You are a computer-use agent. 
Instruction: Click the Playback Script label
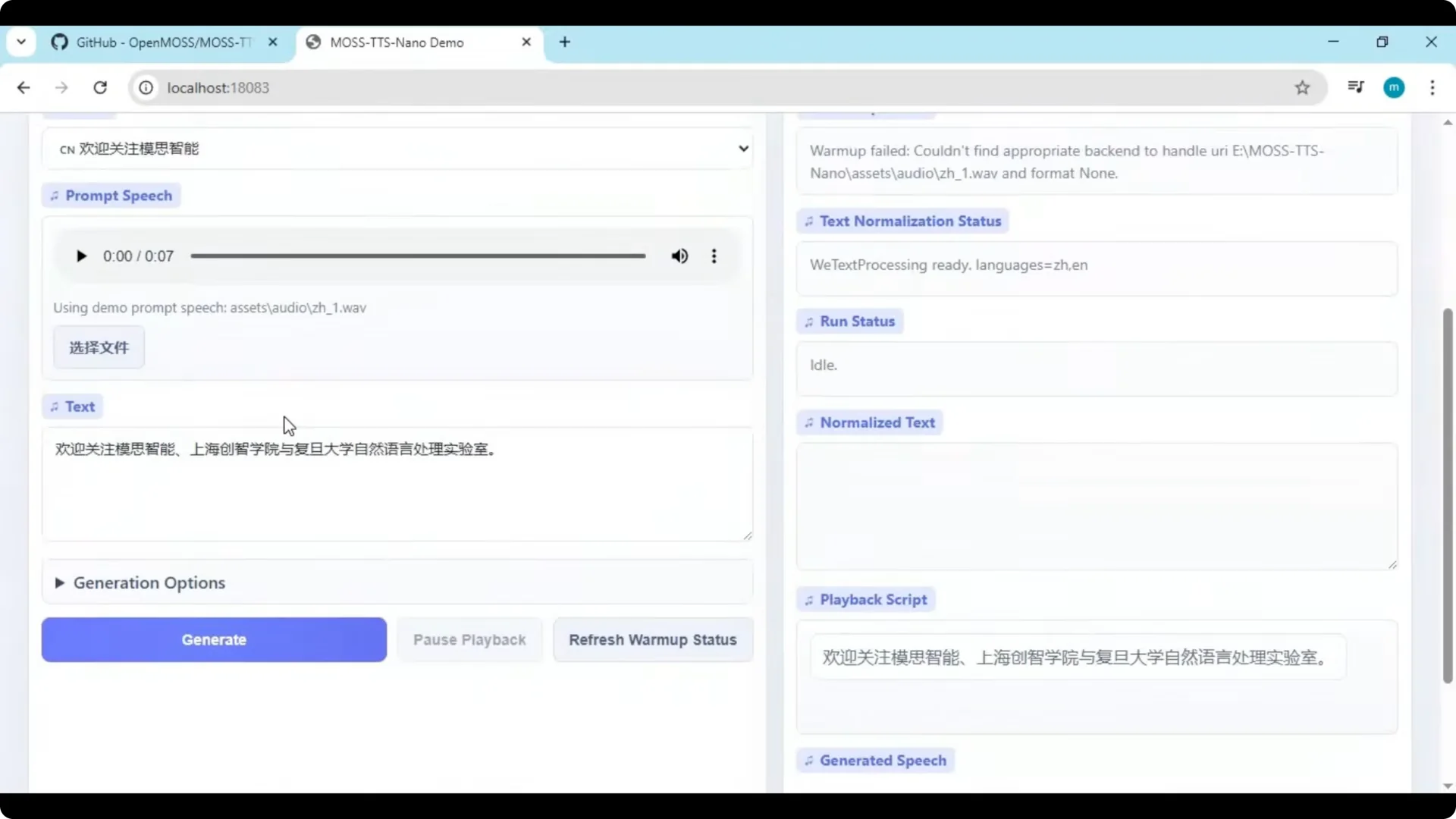point(866,600)
